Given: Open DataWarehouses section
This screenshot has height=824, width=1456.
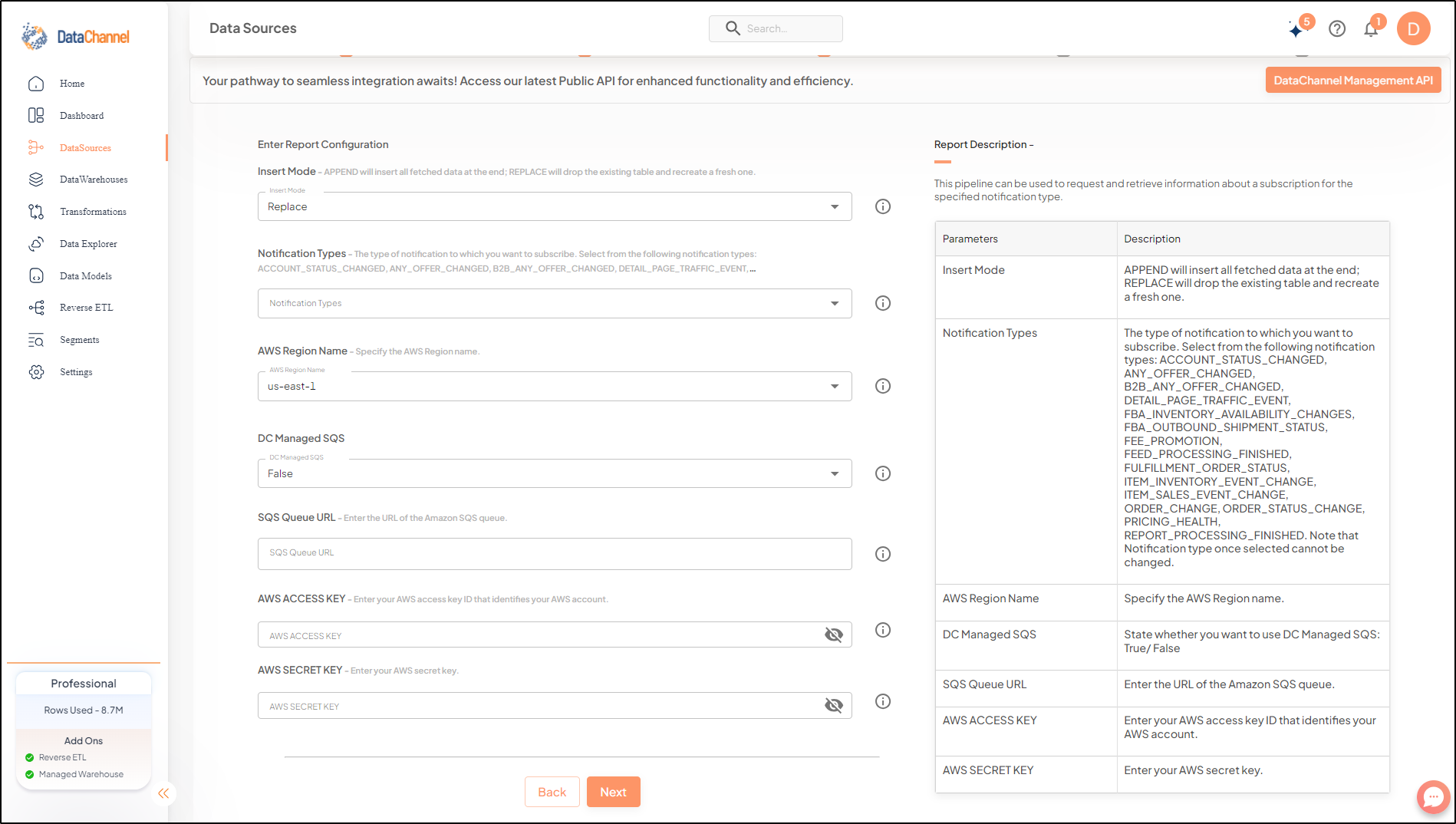Looking at the screenshot, I should 94,180.
